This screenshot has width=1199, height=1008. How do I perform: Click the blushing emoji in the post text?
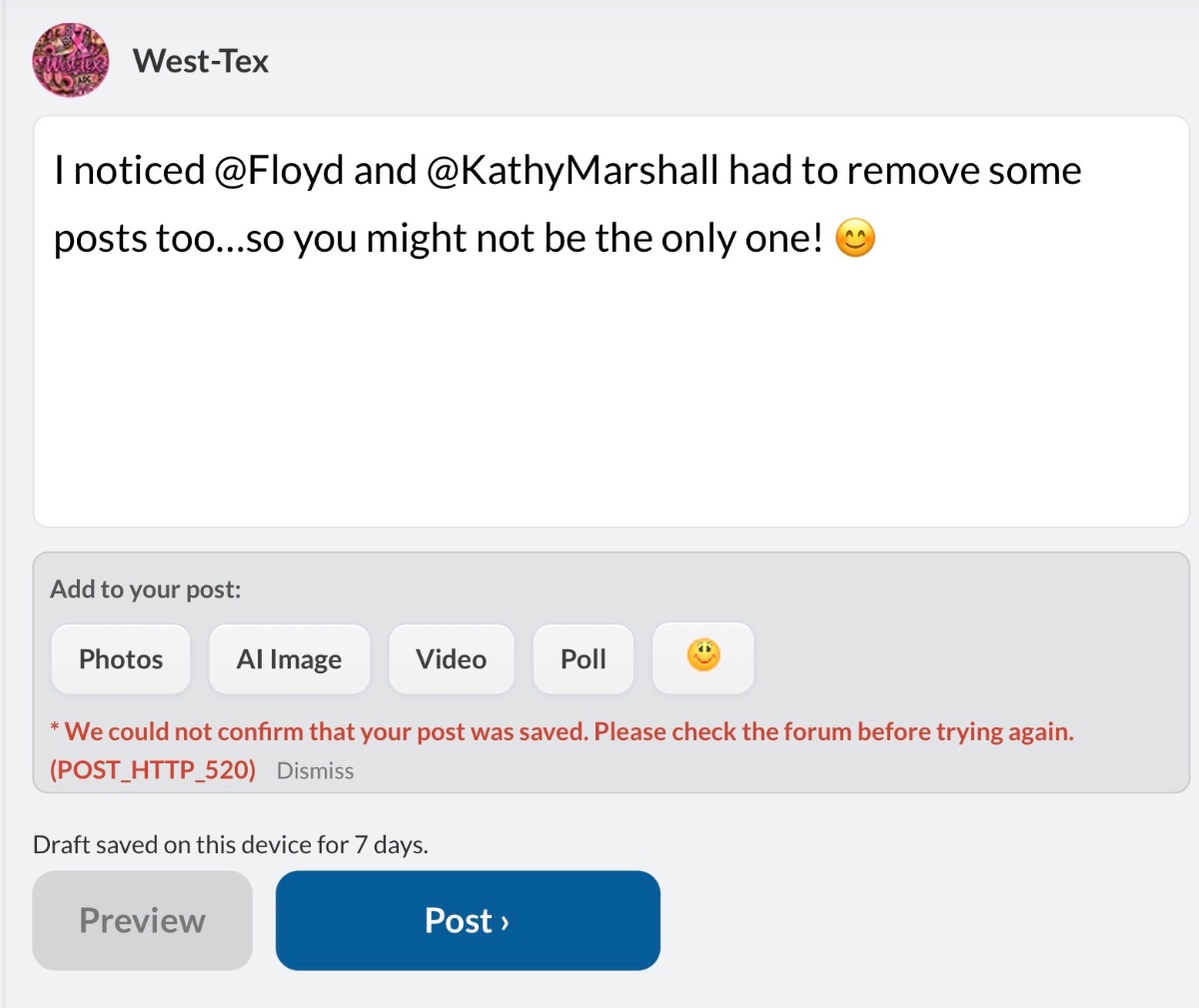point(855,239)
